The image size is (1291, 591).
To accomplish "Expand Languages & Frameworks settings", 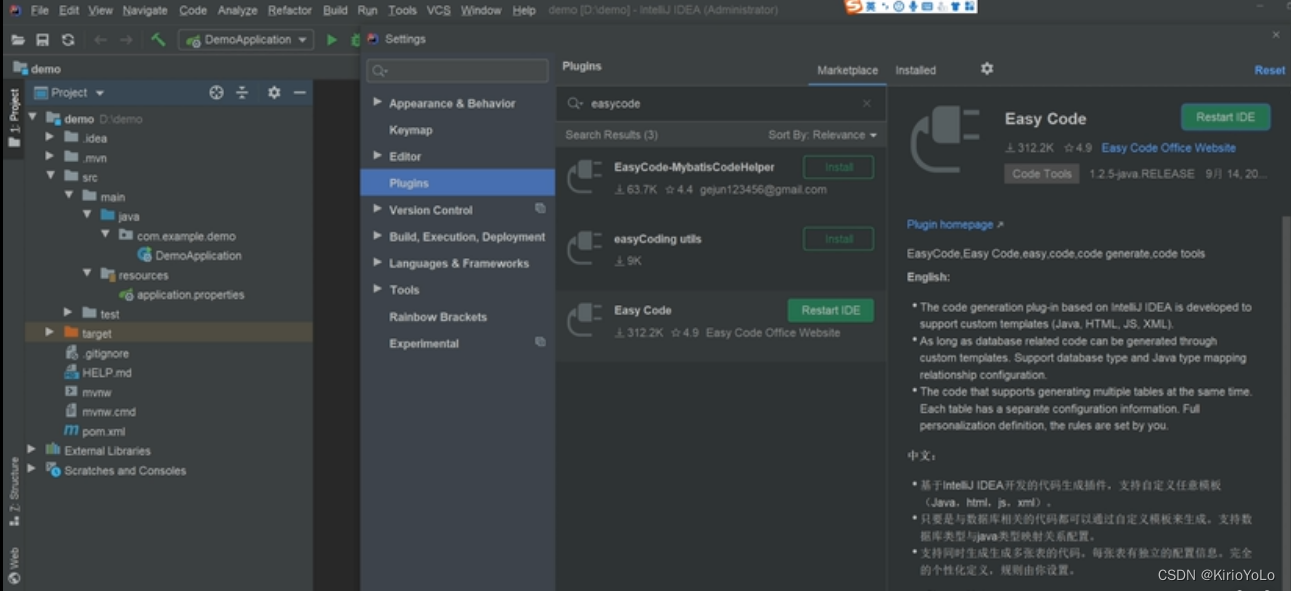I will (x=377, y=262).
